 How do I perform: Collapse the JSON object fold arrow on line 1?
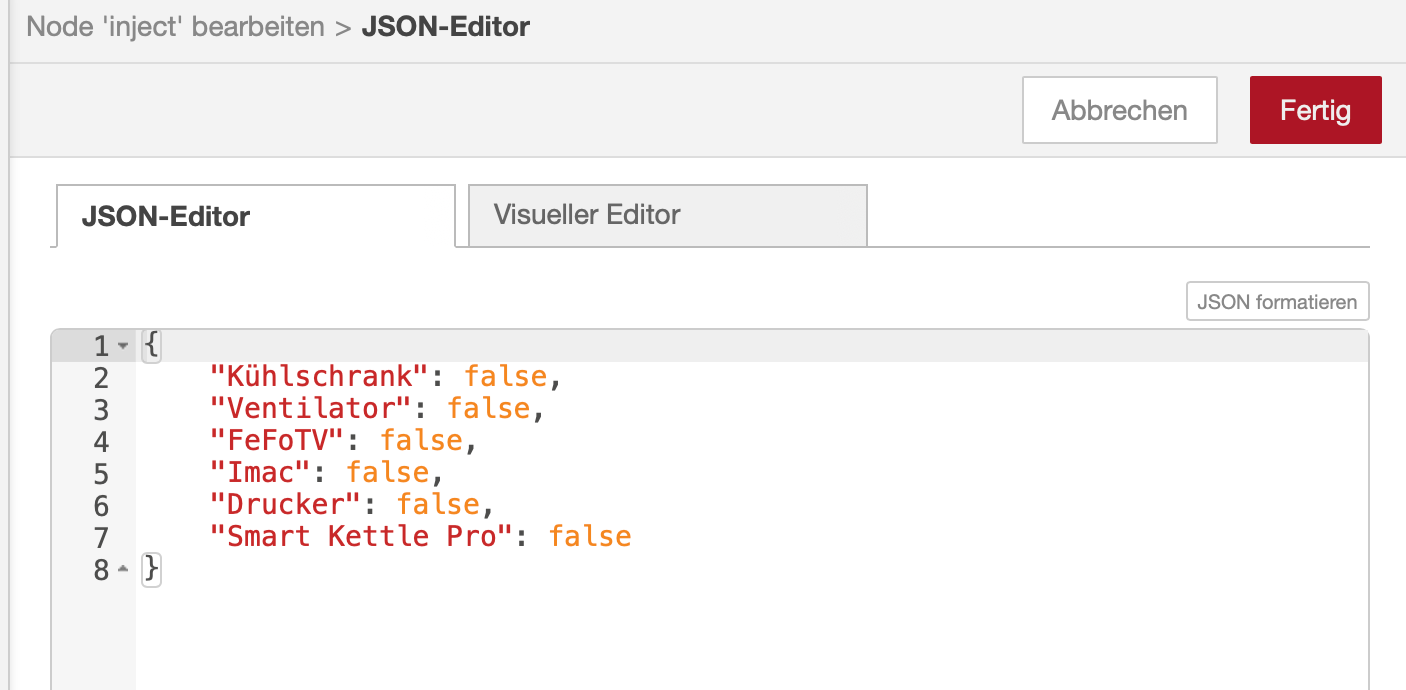[x=123, y=346]
